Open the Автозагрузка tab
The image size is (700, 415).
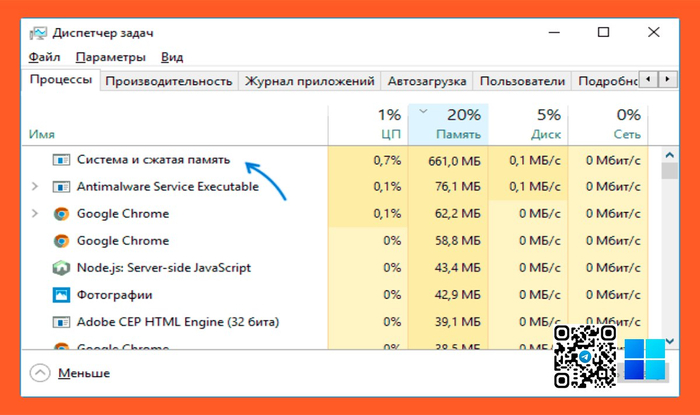pos(427,81)
